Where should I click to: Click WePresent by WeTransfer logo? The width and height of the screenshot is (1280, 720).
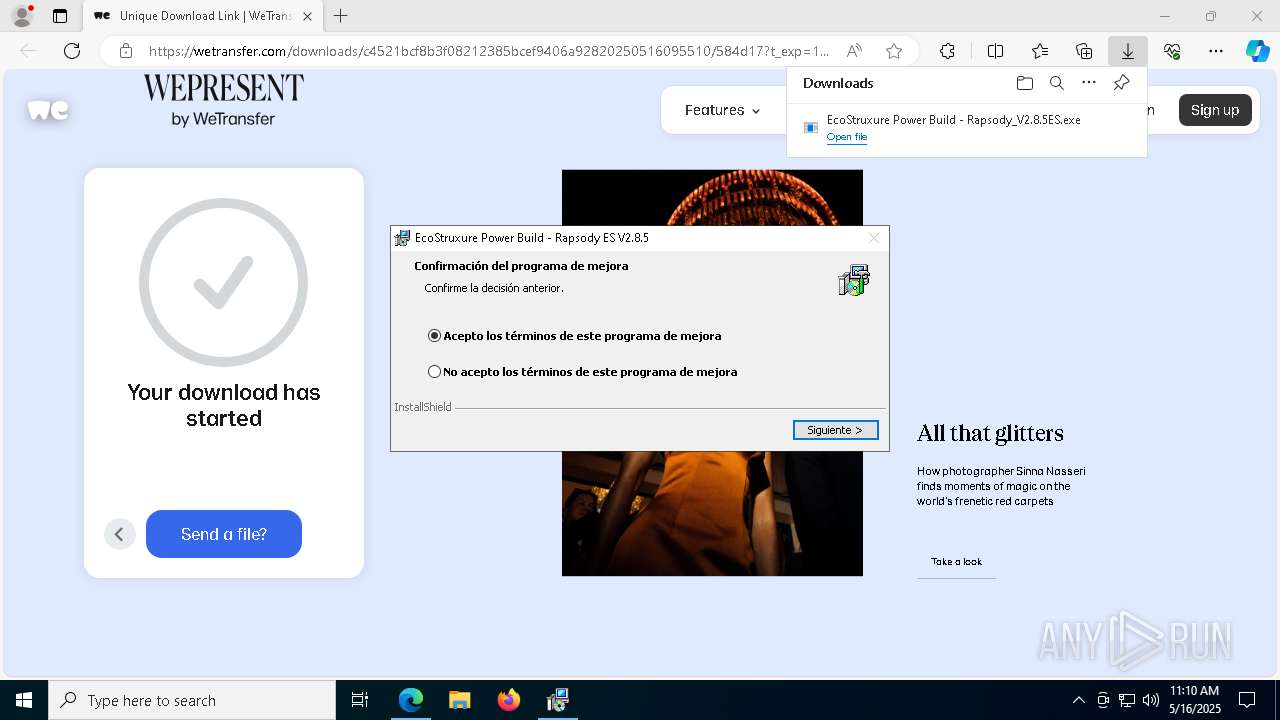pos(223,100)
